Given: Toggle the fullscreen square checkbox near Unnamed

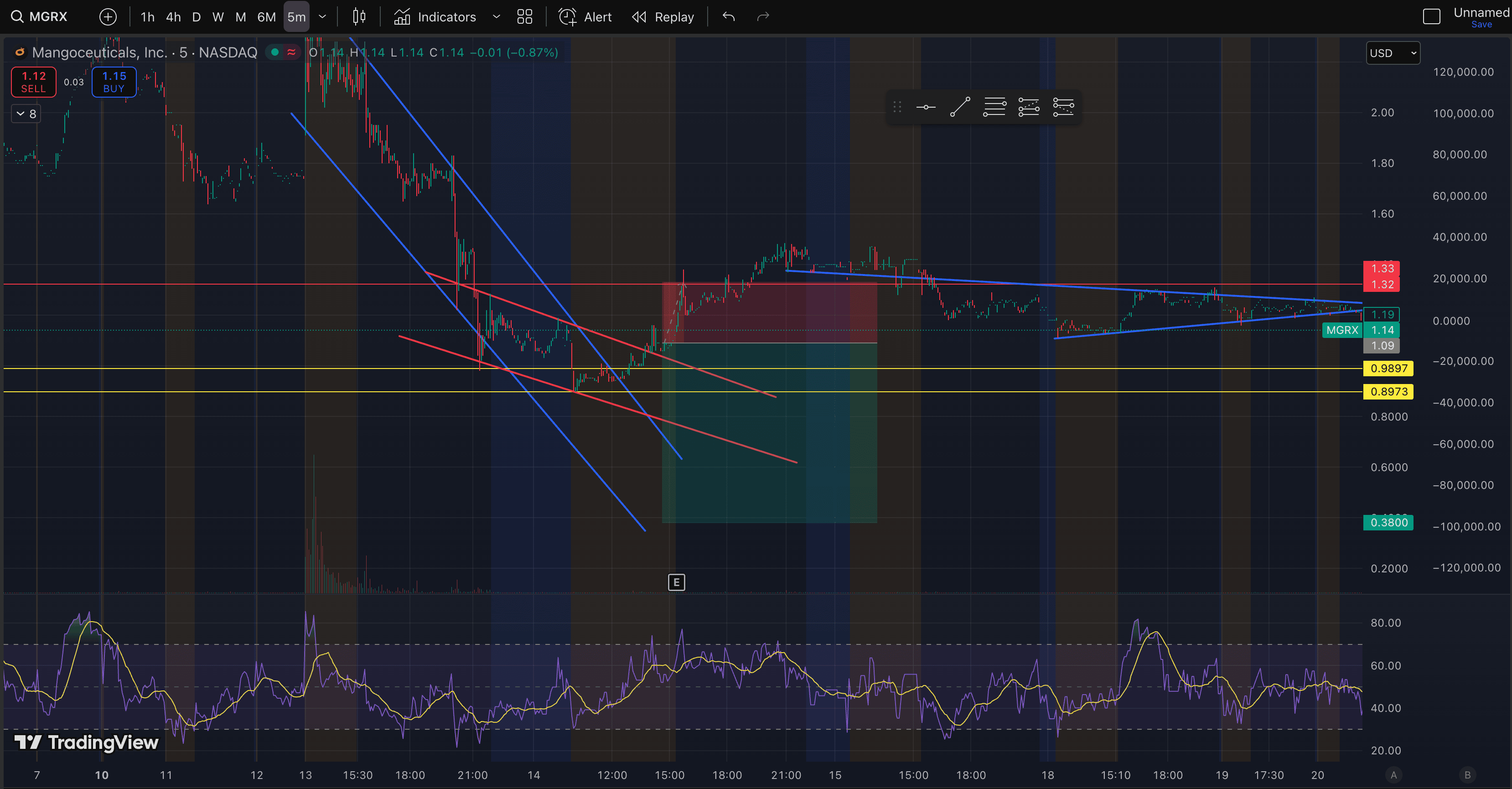Looking at the screenshot, I should [1432, 16].
